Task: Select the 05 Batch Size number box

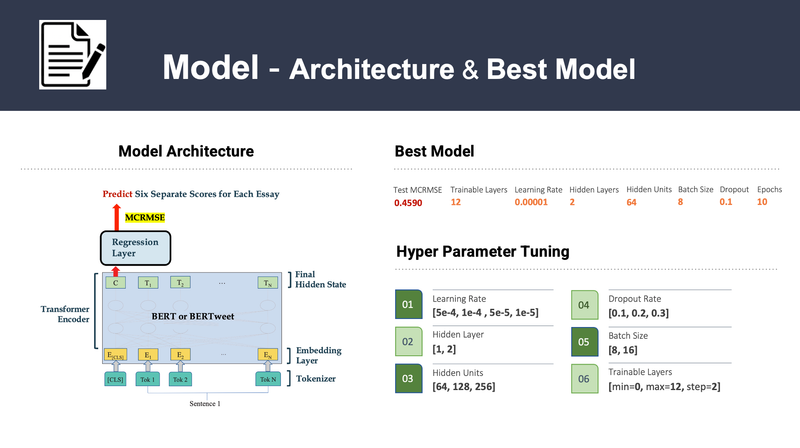Action: [x=584, y=342]
